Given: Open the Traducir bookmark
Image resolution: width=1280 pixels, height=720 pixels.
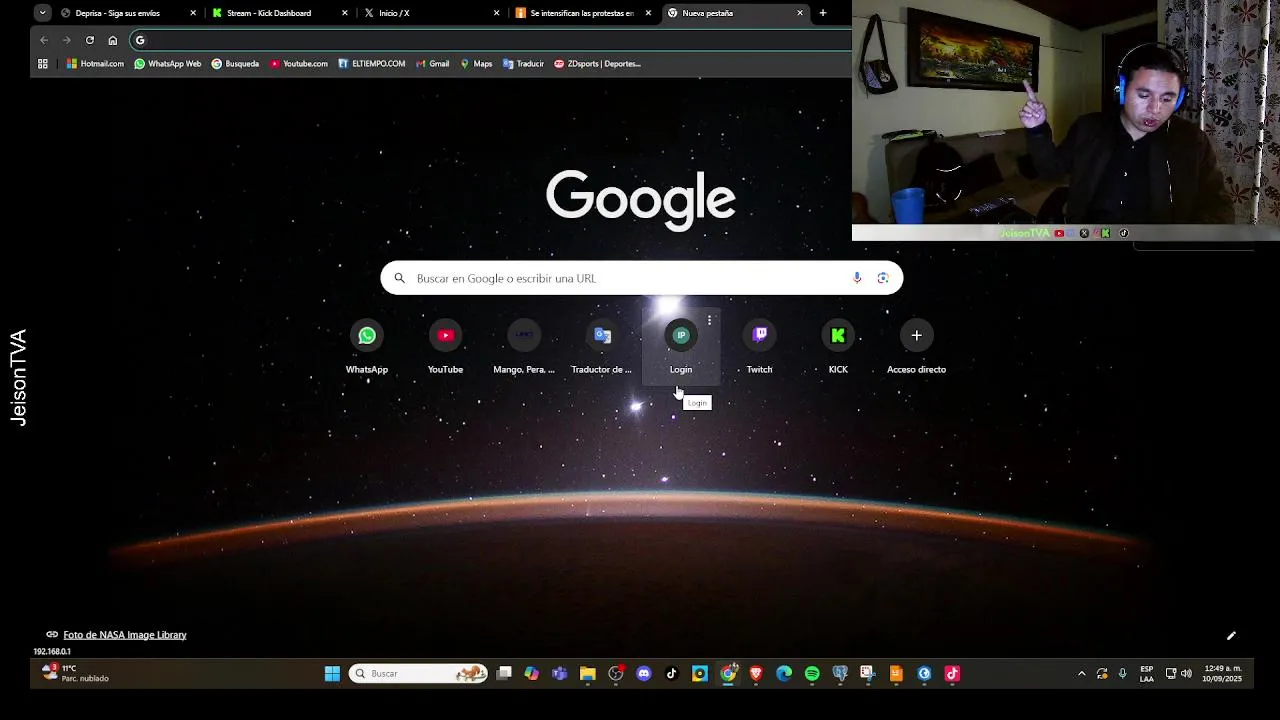Looking at the screenshot, I should pos(523,63).
